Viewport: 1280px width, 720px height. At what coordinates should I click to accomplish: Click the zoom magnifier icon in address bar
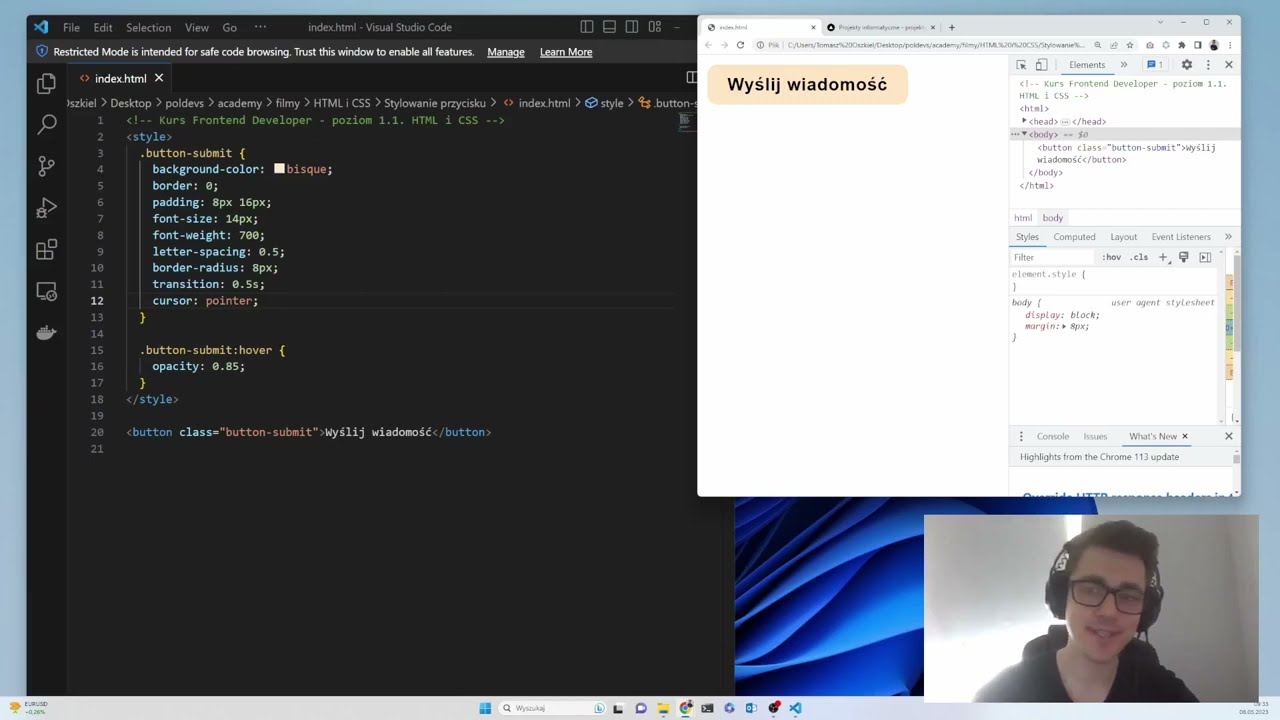tap(1097, 45)
